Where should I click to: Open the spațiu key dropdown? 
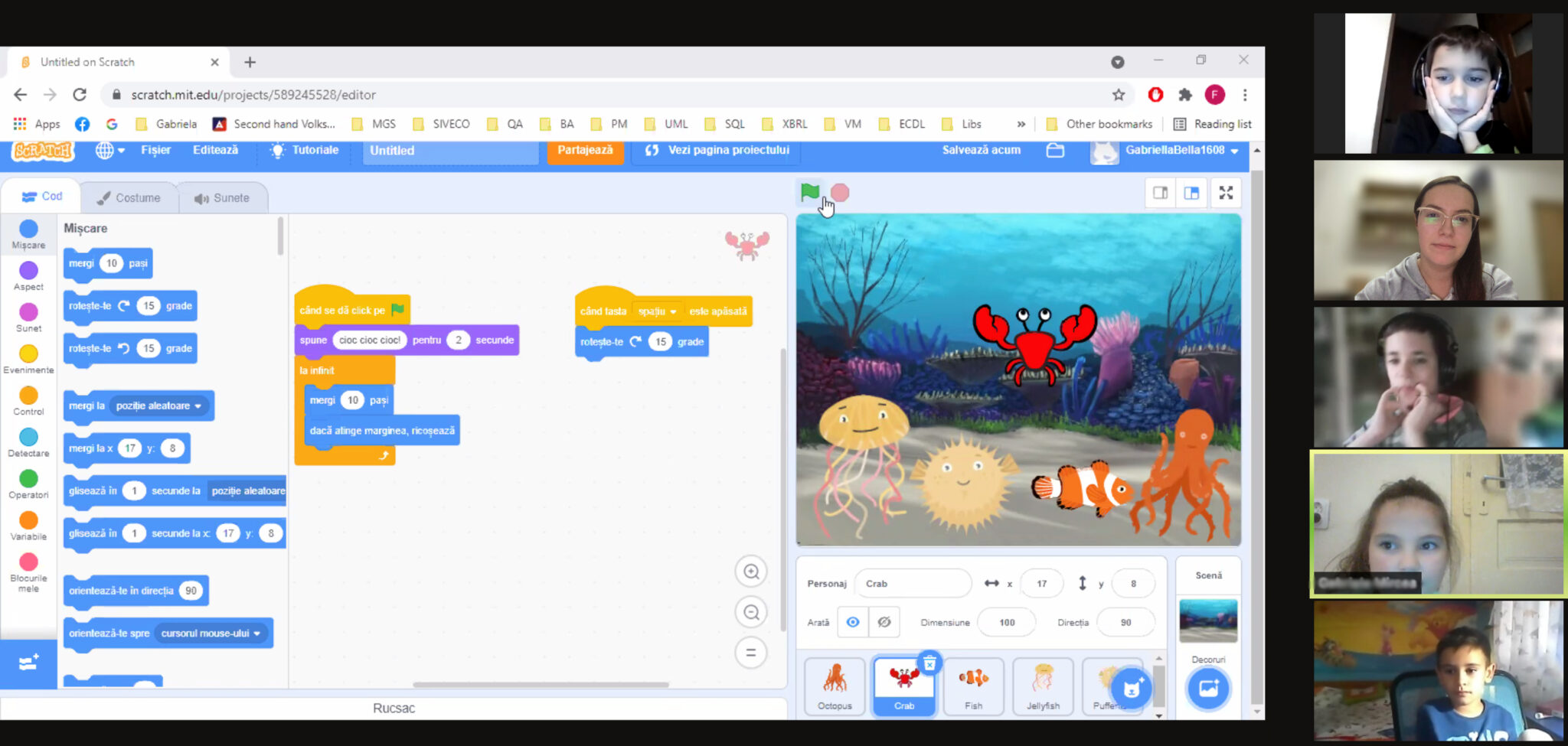click(657, 311)
